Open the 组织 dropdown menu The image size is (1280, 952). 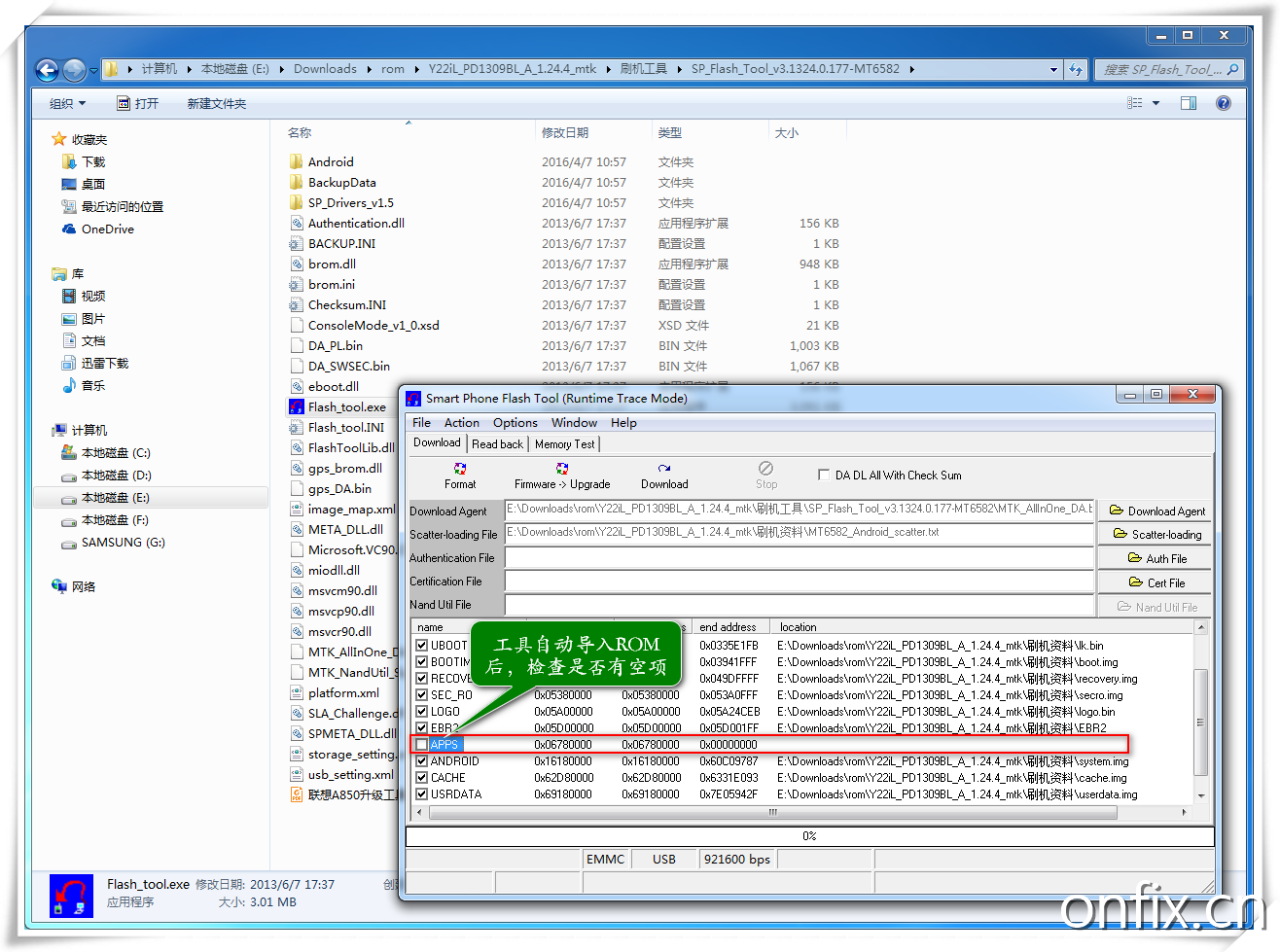67,104
